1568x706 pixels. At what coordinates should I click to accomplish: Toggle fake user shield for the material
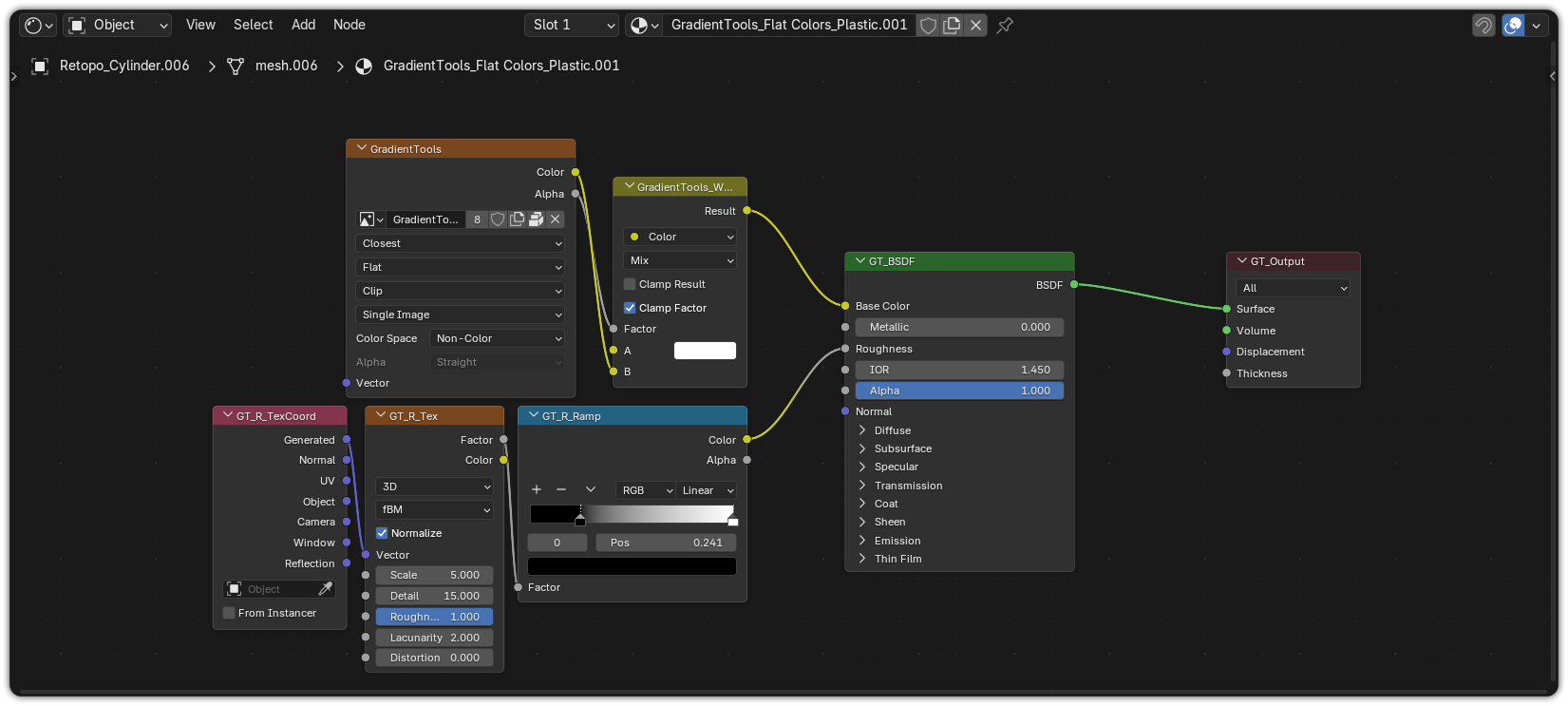pyautogui.click(x=928, y=26)
